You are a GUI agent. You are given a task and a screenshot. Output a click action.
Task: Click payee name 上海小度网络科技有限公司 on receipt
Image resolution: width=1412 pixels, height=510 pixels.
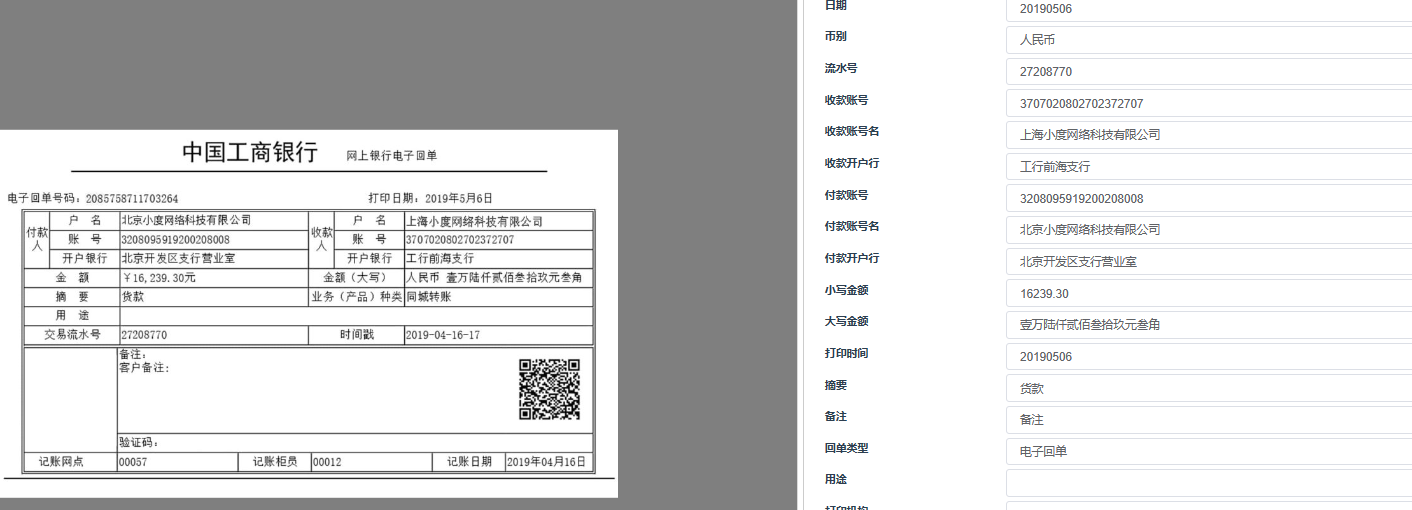coord(474,221)
